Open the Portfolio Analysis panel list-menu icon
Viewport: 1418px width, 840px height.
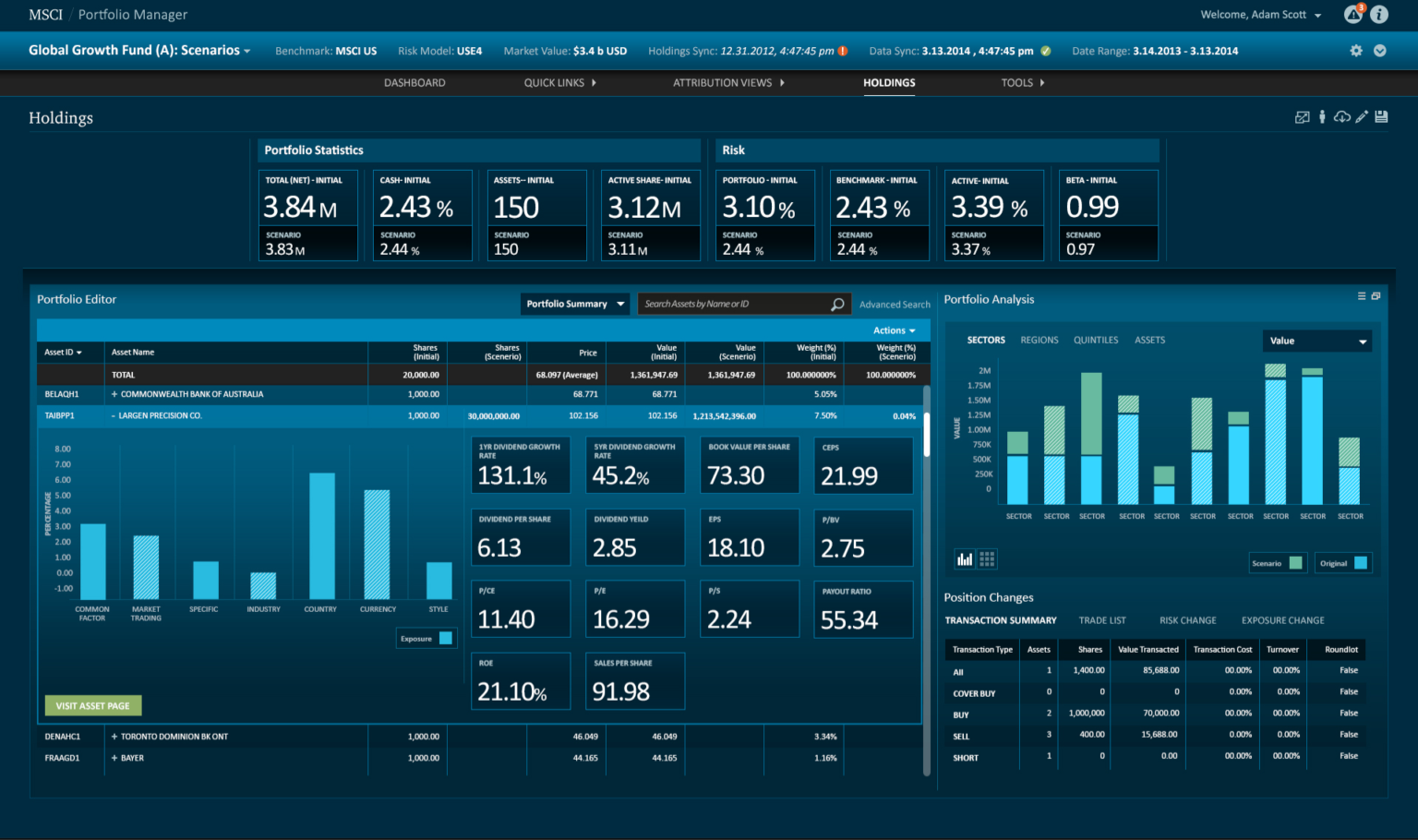(1362, 296)
